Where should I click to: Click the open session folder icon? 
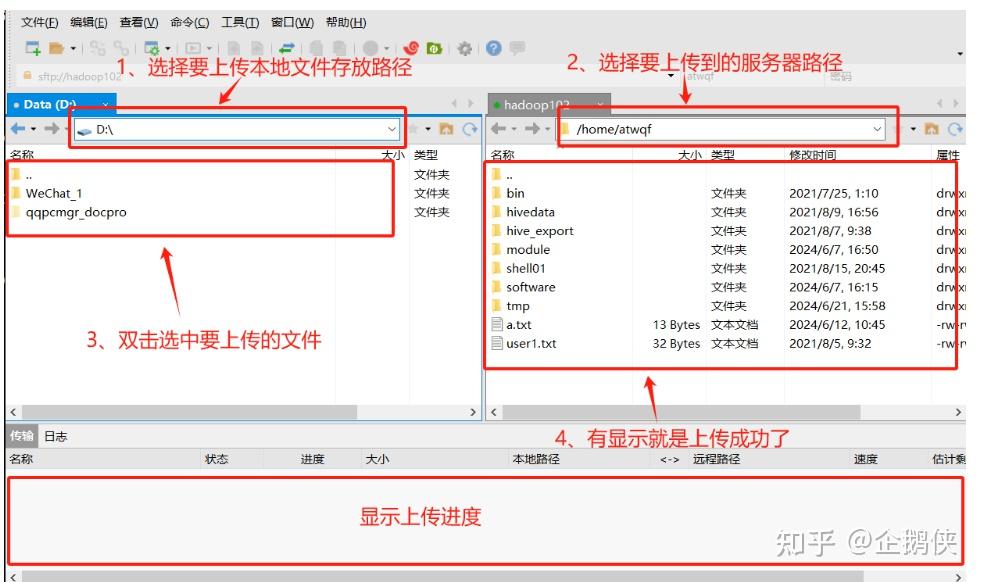click(57, 48)
